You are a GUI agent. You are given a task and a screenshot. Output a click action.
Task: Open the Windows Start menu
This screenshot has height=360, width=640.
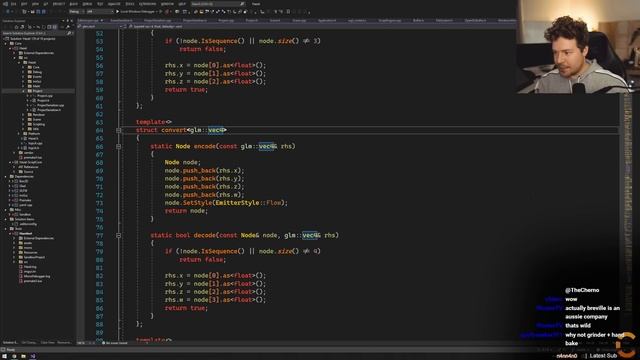pyautogui.click(x=5, y=356)
